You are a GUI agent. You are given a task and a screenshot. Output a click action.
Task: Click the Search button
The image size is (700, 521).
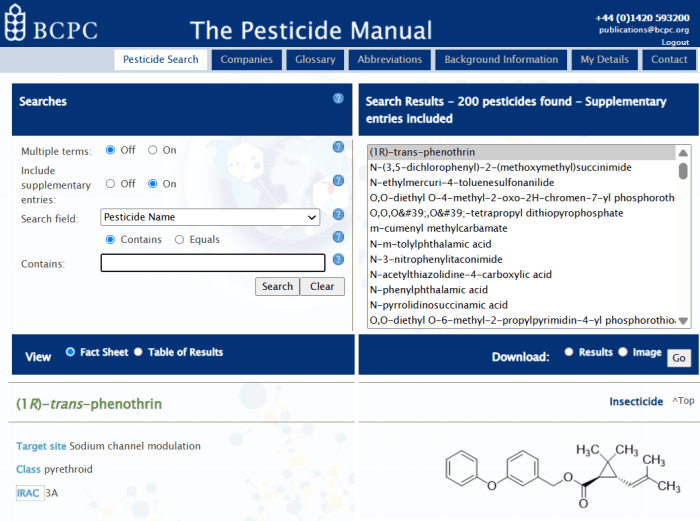pyautogui.click(x=277, y=287)
